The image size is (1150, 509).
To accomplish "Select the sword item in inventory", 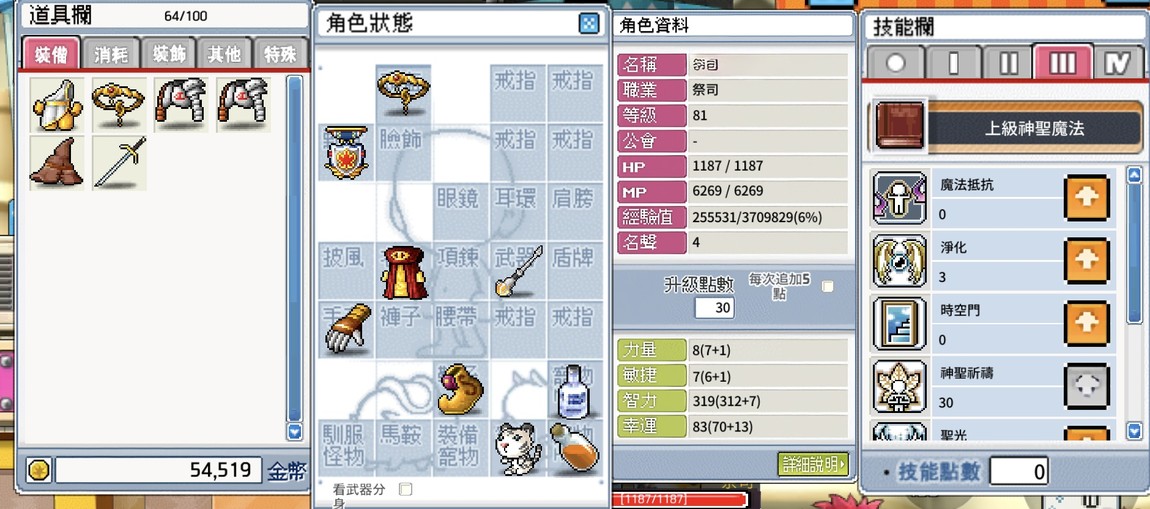I will (119, 162).
